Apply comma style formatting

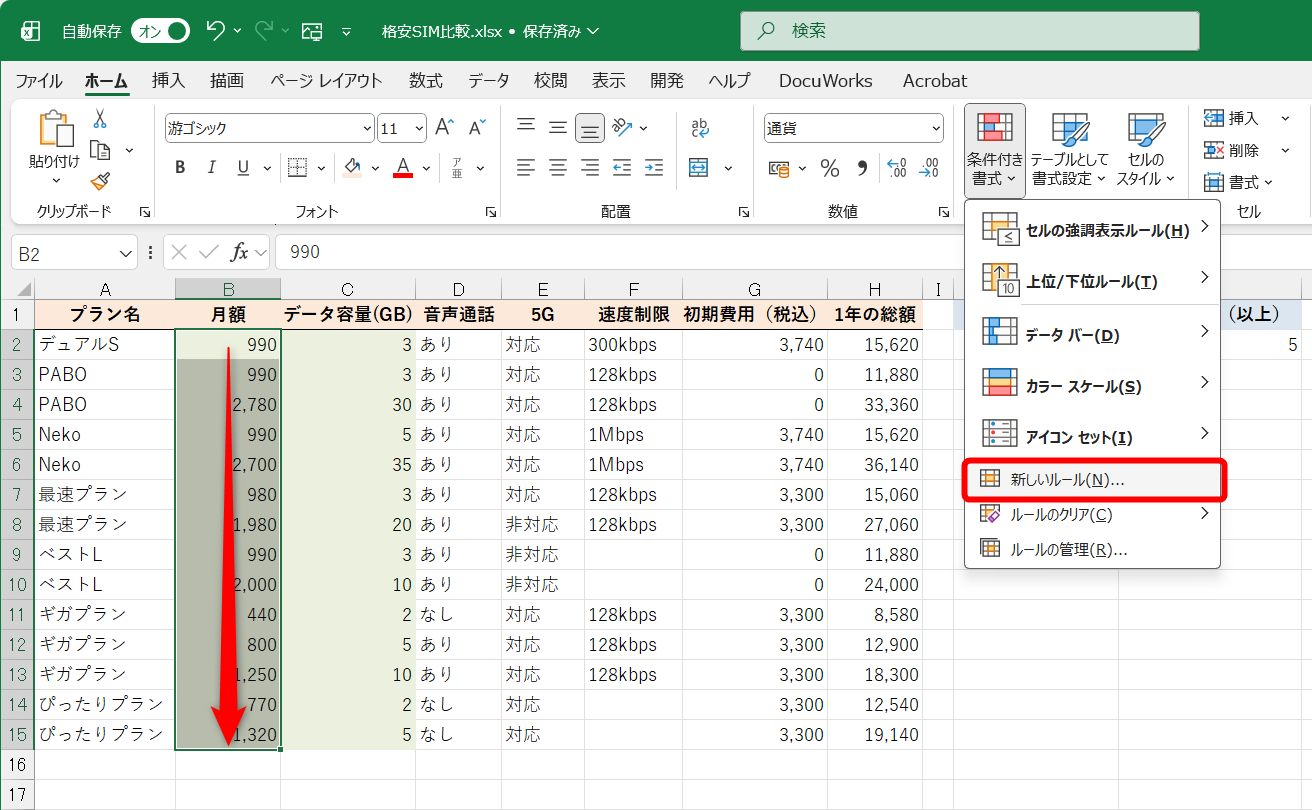(x=861, y=168)
